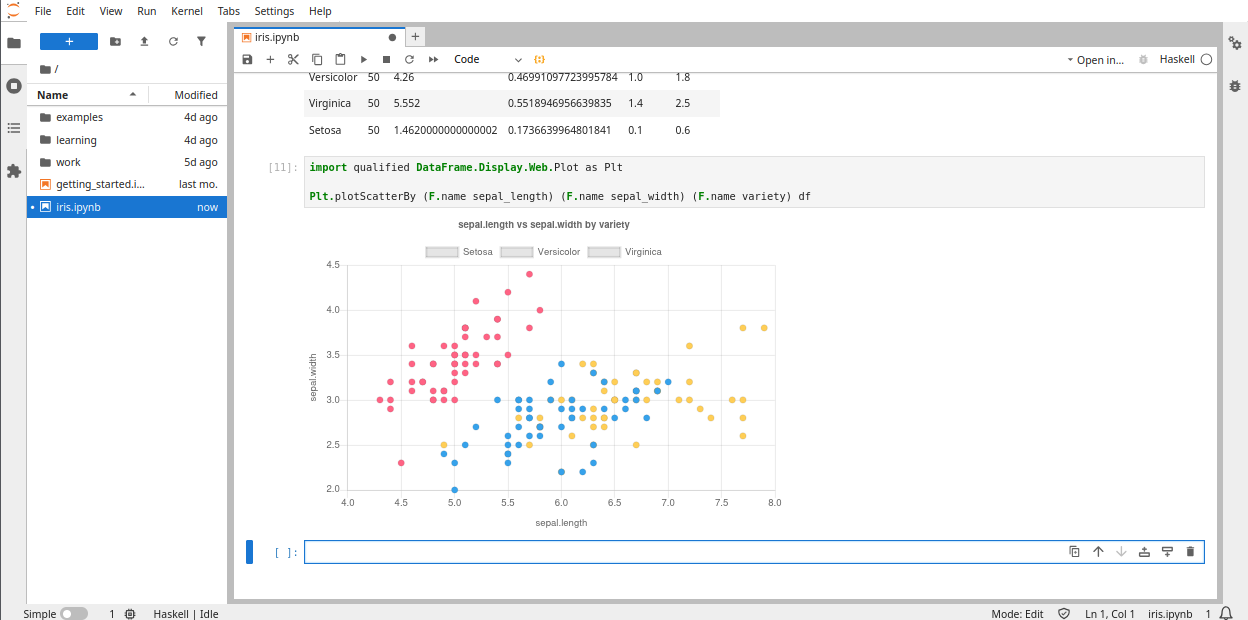Viewport: 1248px width, 620px height.
Task: Sort files by Name column
Action: (87, 95)
